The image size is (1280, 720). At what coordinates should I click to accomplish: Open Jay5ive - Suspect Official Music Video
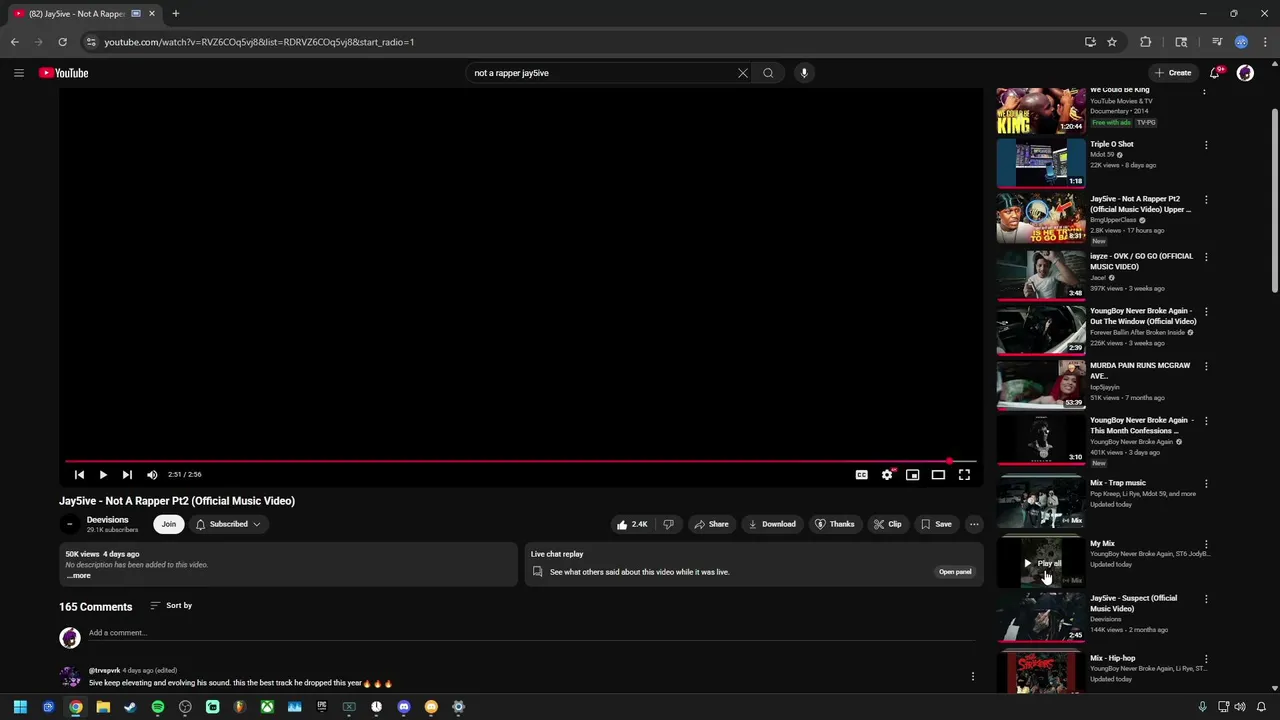[x=1133, y=603]
